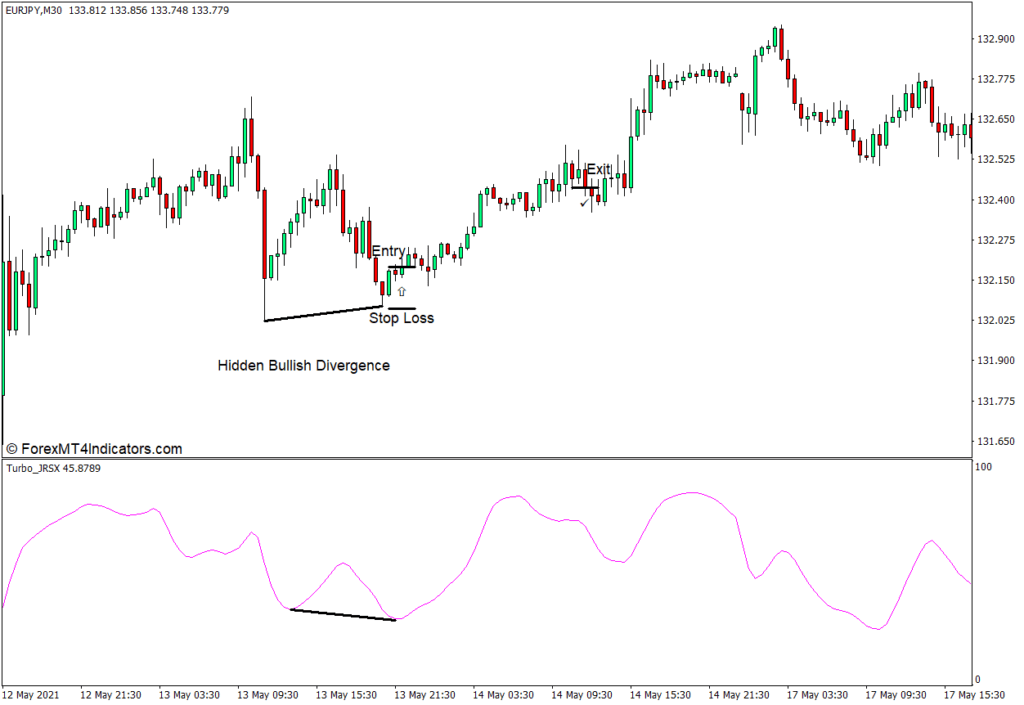Click the Entry text label
1024x705 pixels.
coord(388,251)
